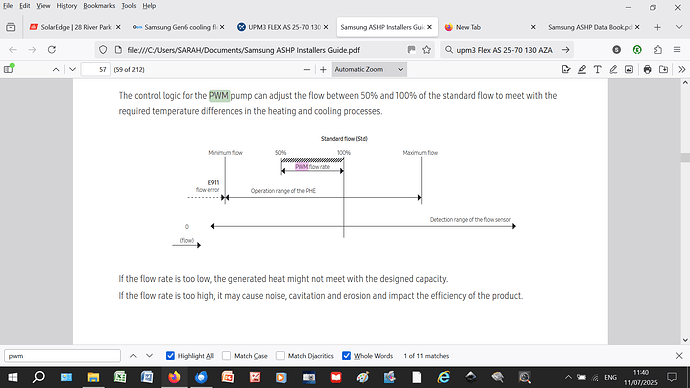Screen dimensions: 690x388
Task: Select the highlight annotation tool
Action: (x=582, y=69)
